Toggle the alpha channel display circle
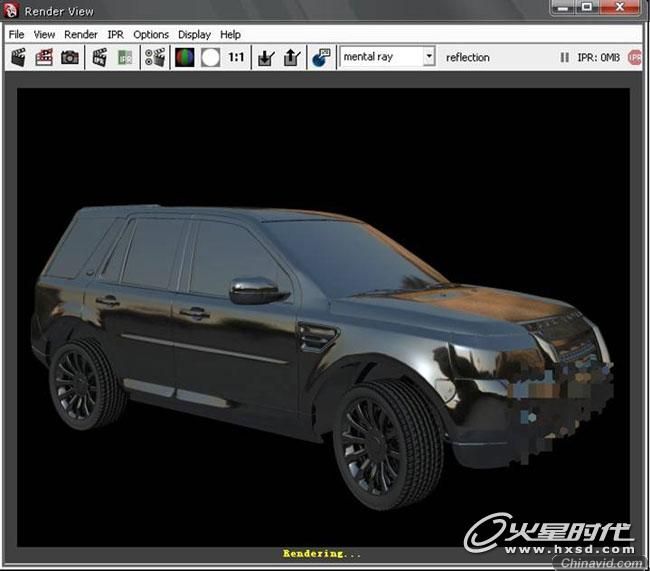 point(210,58)
